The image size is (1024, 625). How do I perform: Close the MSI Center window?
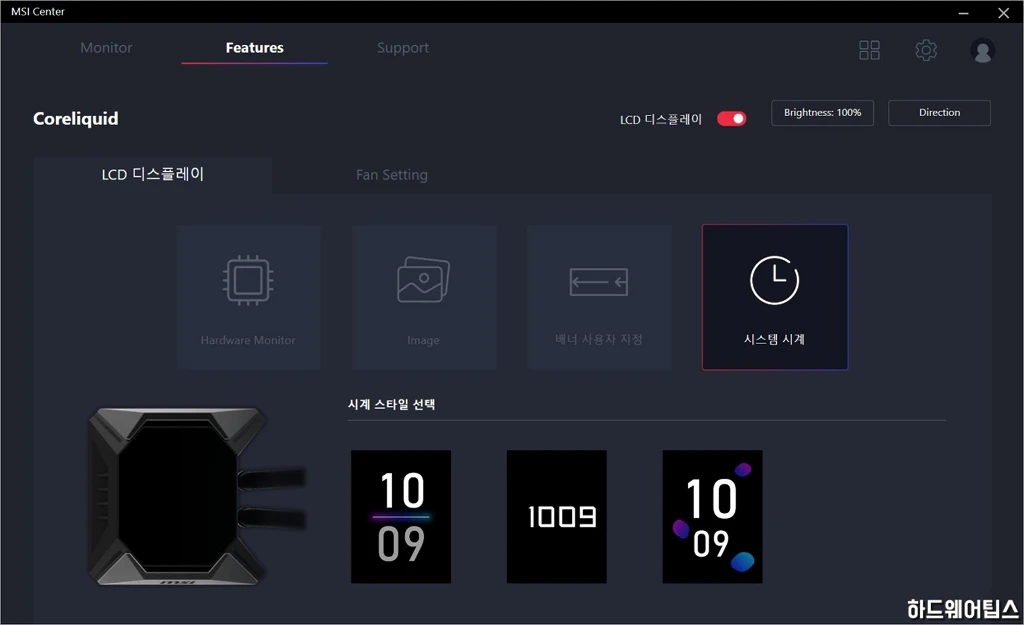[1004, 12]
